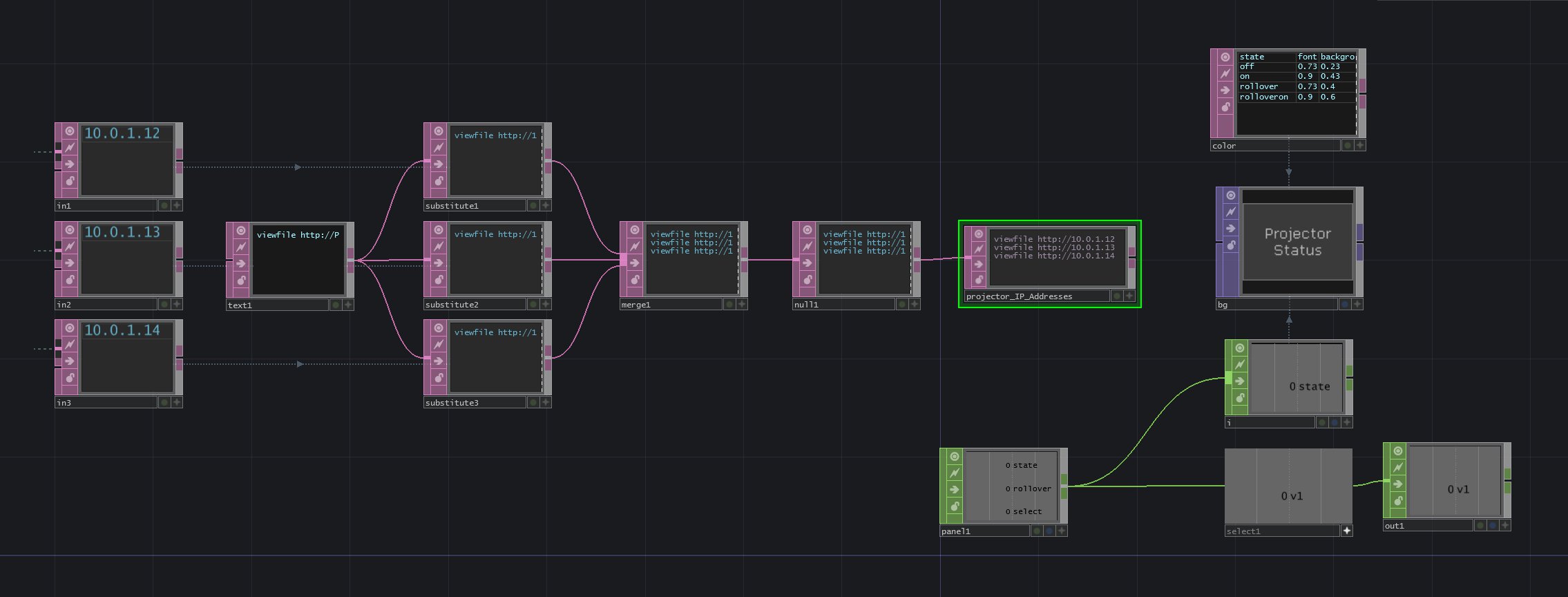Click the bypass arrow flag on text1

241,263
